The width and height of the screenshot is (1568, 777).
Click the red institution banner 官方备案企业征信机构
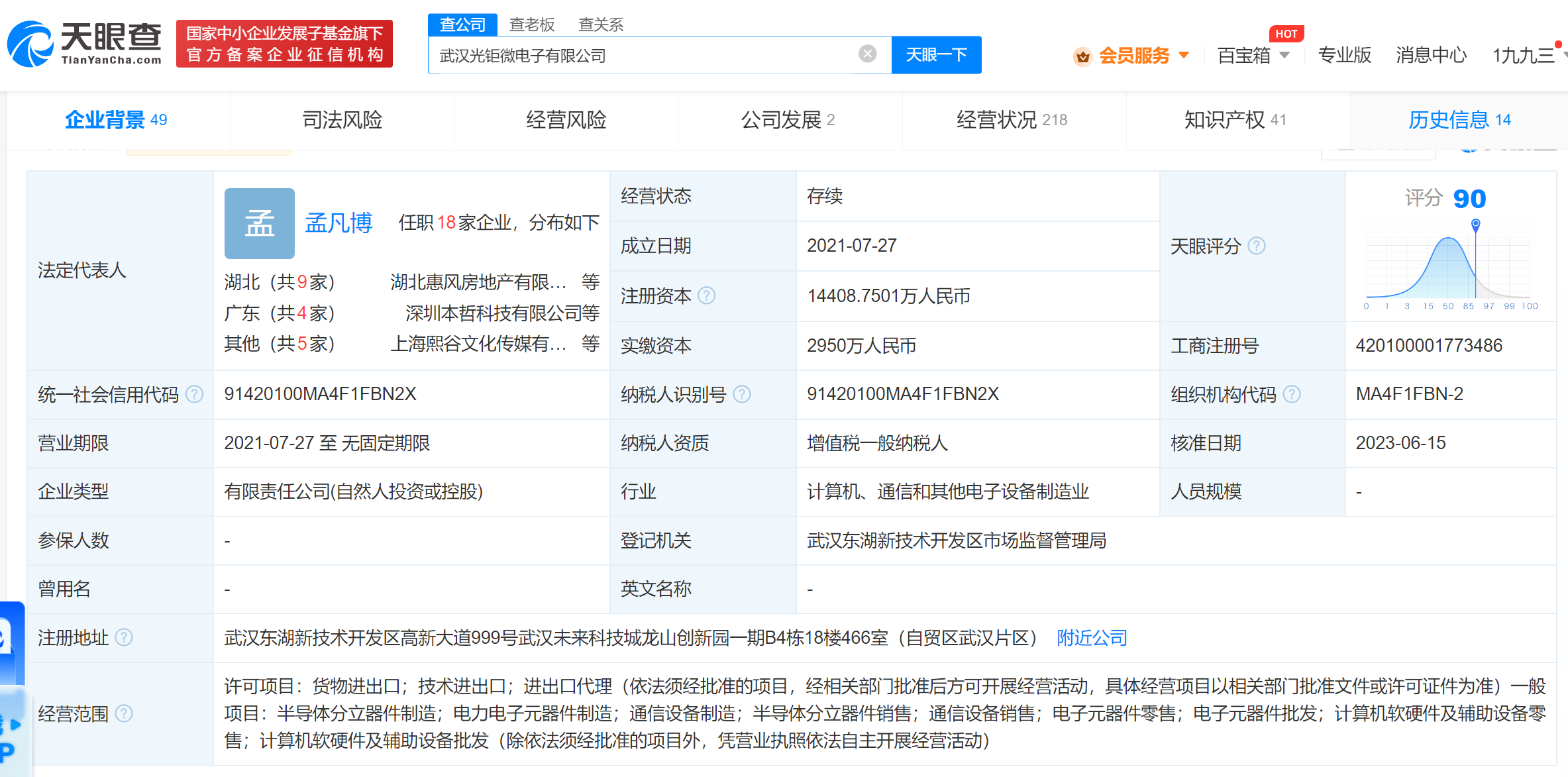click(x=284, y=44)
